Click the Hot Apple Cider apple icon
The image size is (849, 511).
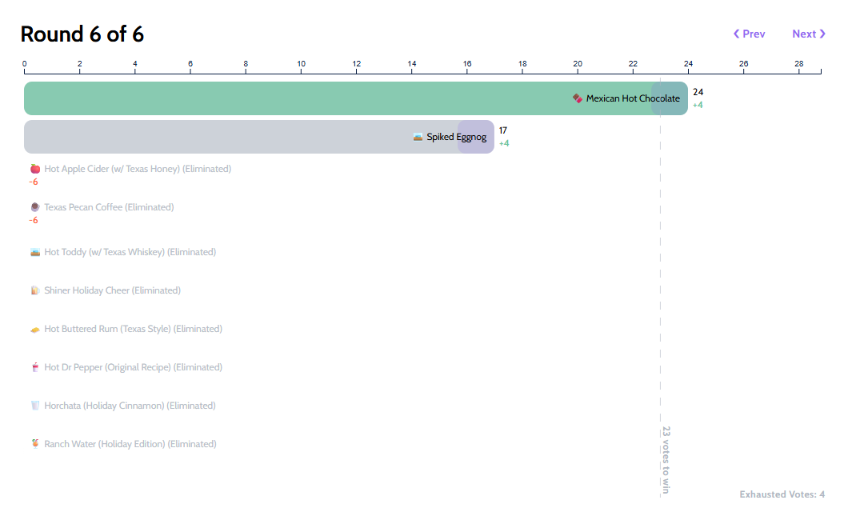coord(35,169)
